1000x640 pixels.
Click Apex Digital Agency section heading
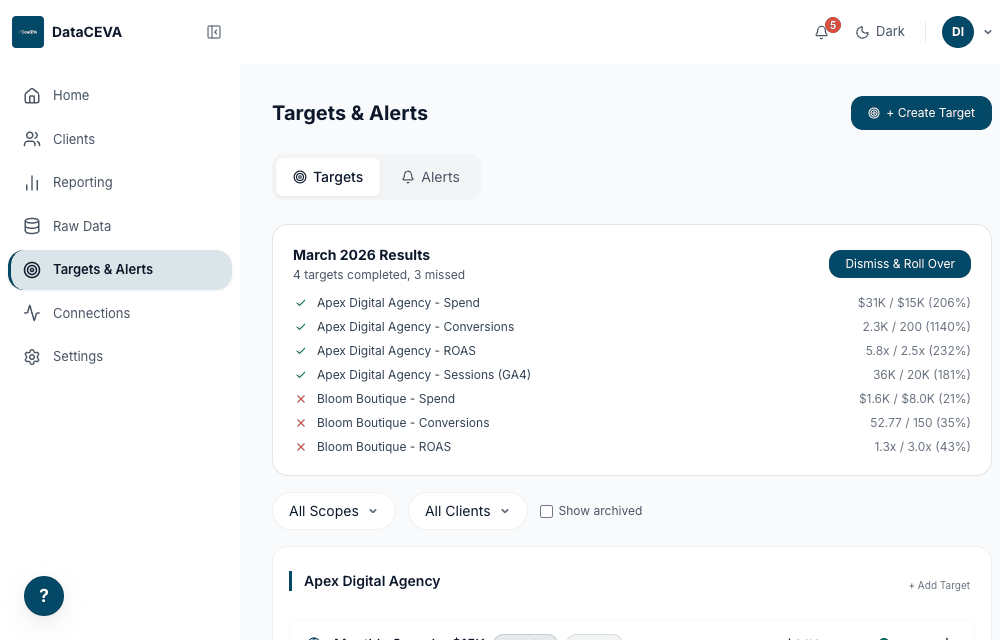pos(372,581)
